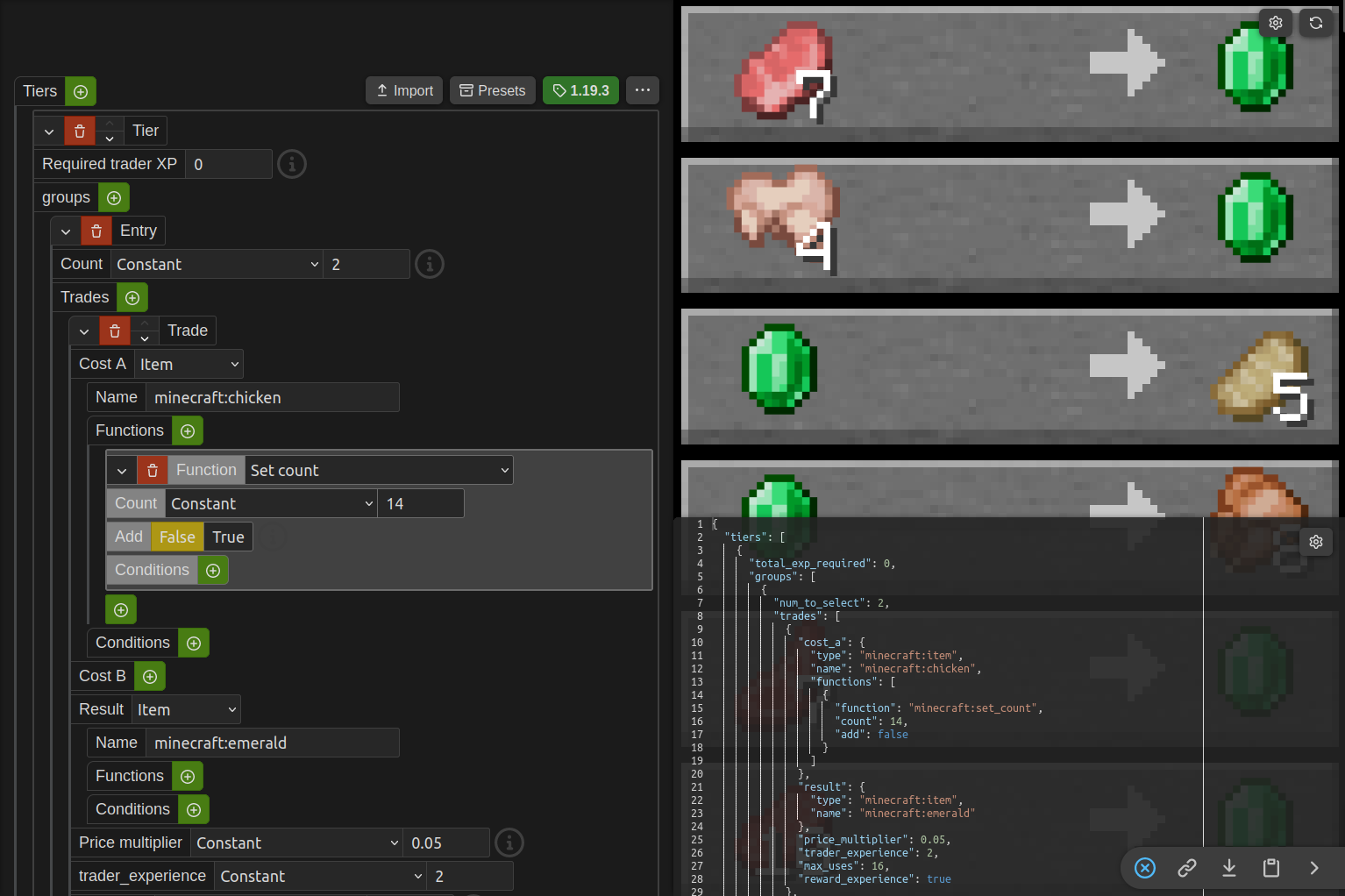Delete the Tier with trash icon

coord(80,132)
